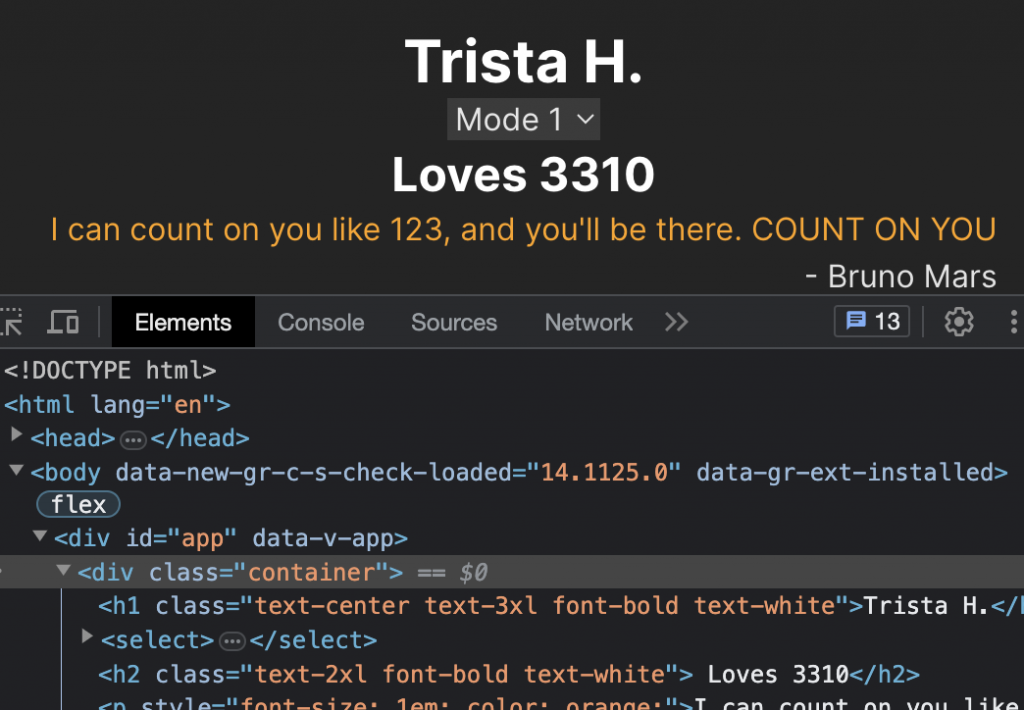
Task: Click the head ellipsis button
Action: tap(133, 440)
